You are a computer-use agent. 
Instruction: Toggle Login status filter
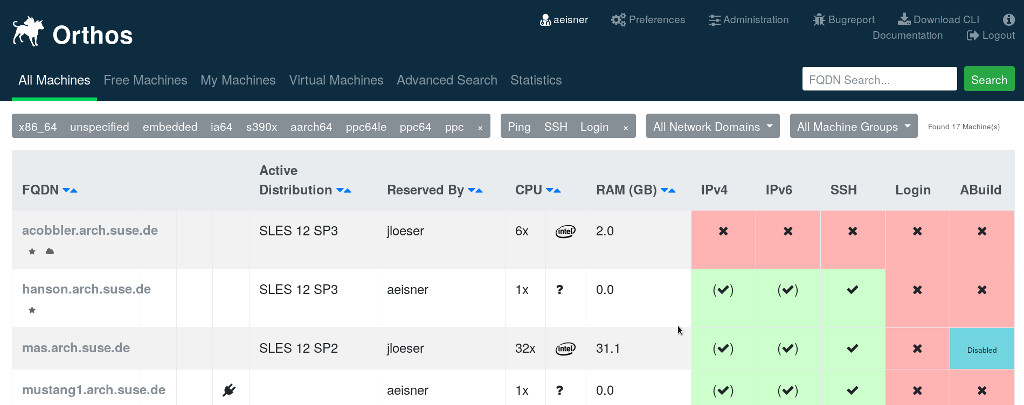[x=594, y=127]
